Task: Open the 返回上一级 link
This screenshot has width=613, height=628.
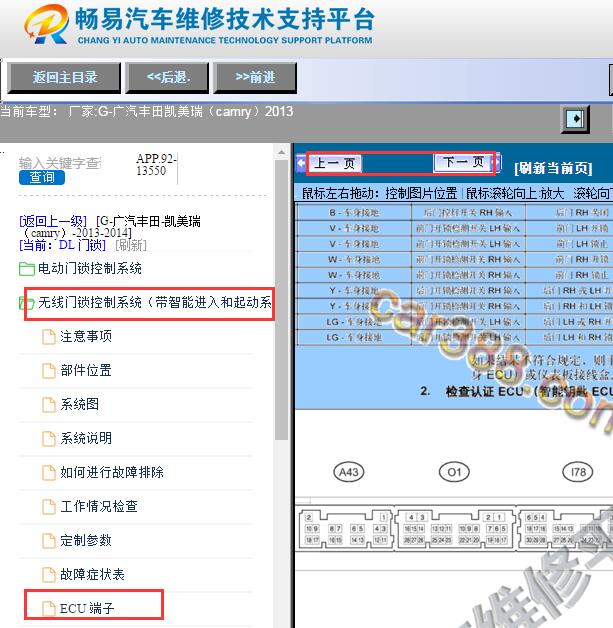Action: tap(53, 221)
